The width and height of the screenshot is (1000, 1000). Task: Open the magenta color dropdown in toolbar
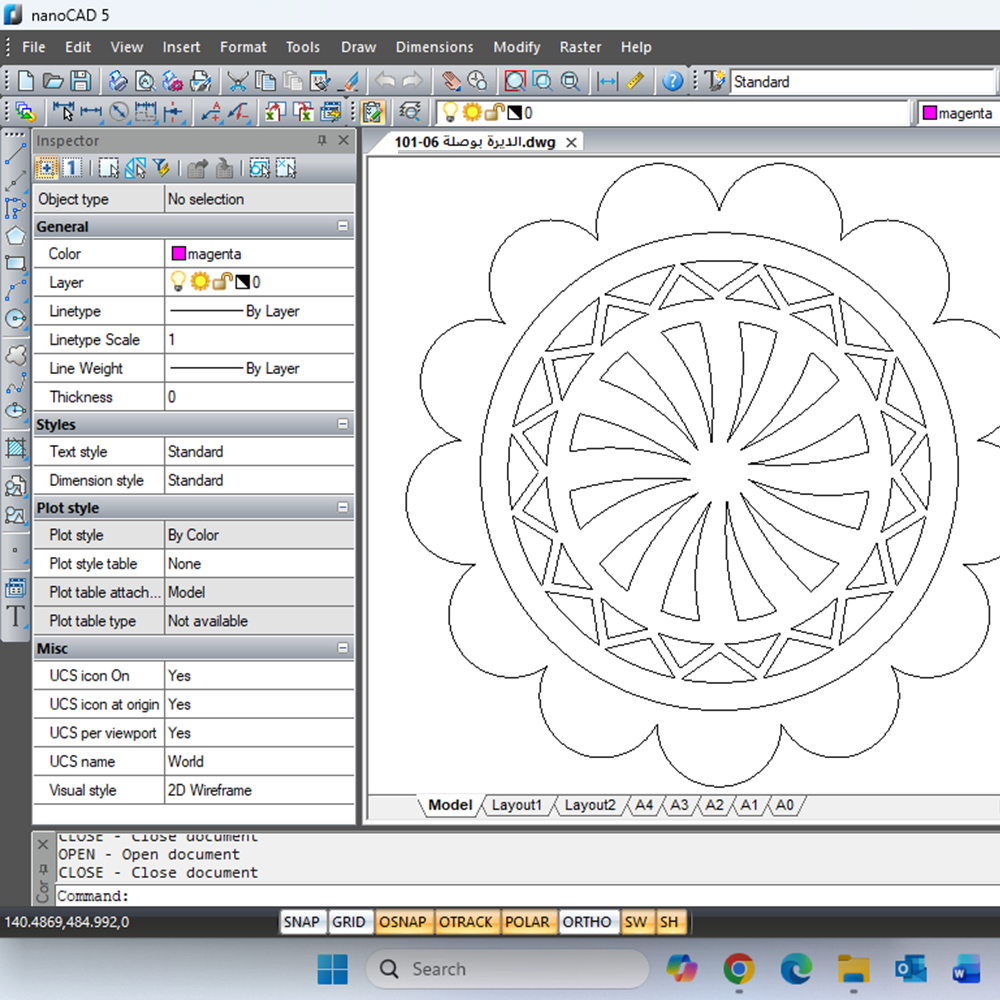958,113
